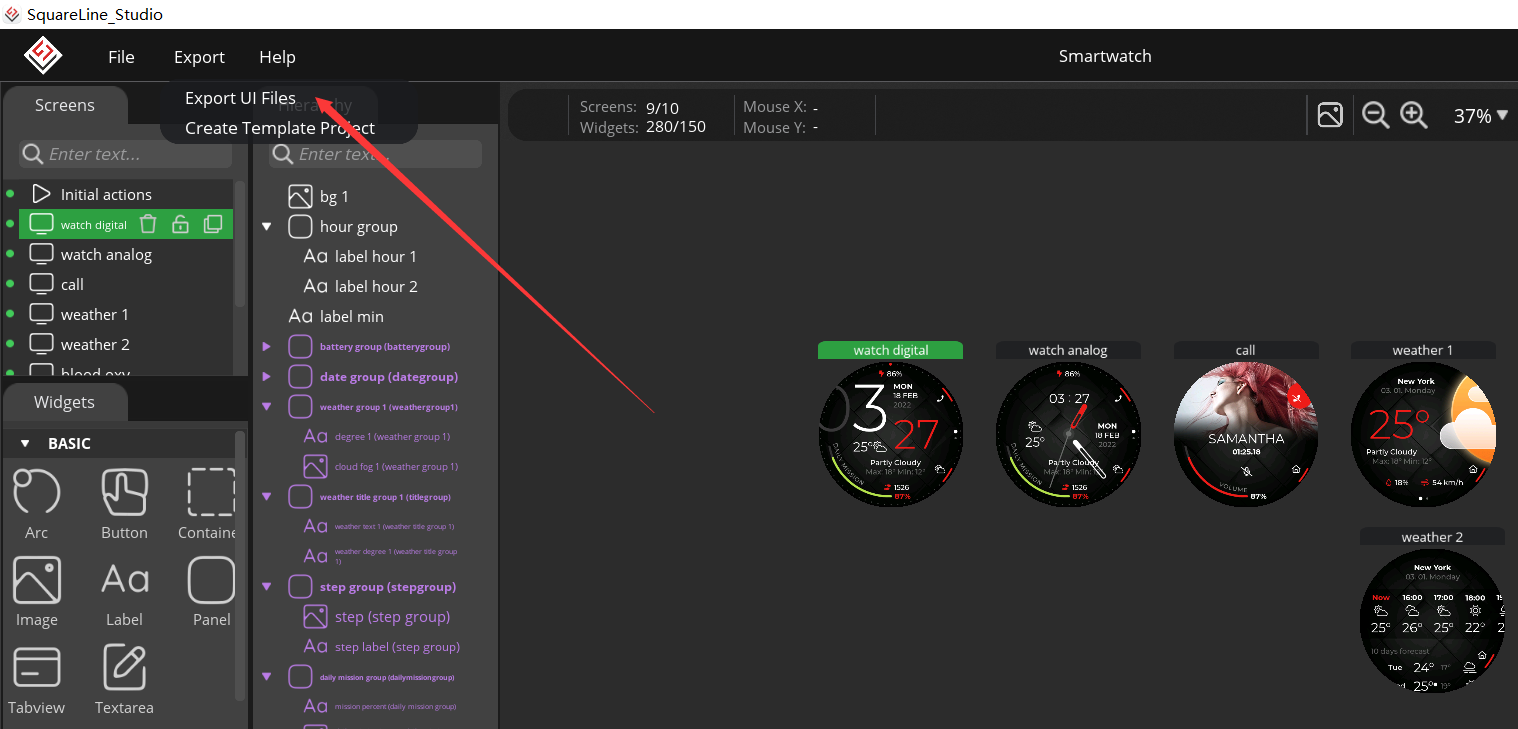1518x729 pixels.
Task: Select degree 1 label in hierarchy
Action: point(377,436)
